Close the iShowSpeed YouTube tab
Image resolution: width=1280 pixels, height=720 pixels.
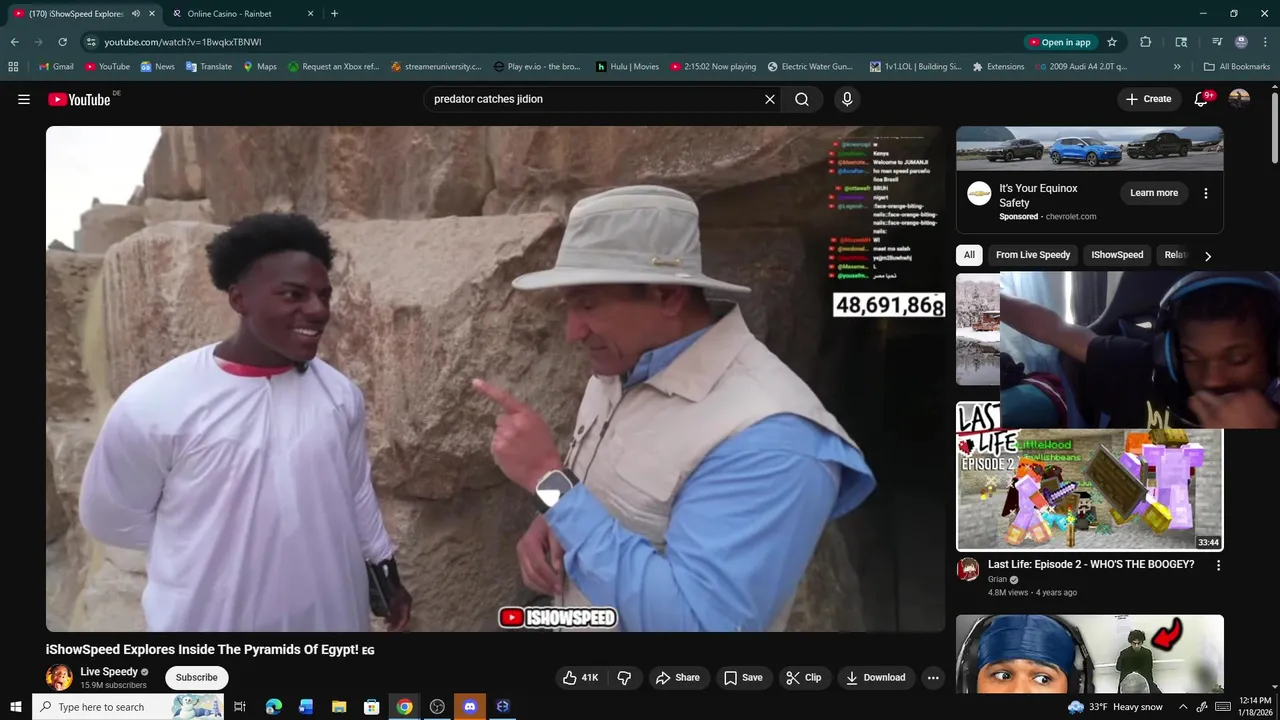(x=152, y=14)
